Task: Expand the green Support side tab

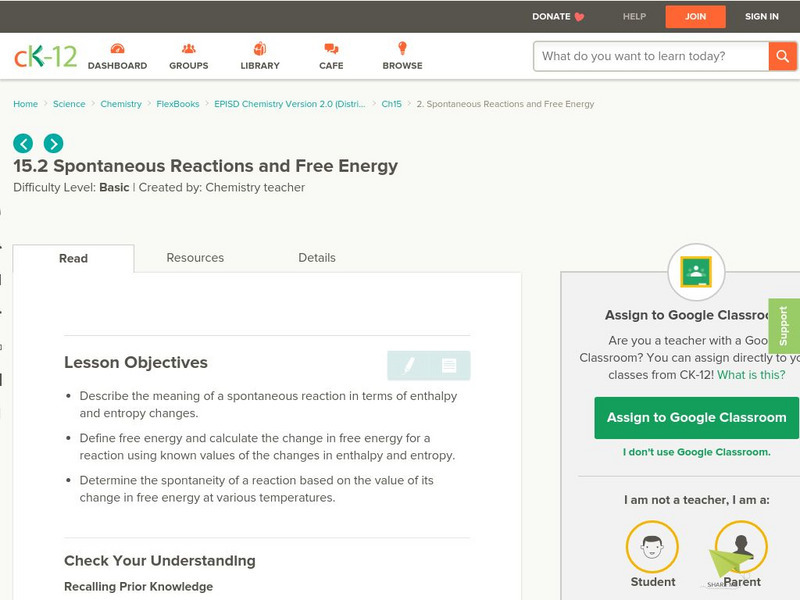Action: (x=786, y=323)
